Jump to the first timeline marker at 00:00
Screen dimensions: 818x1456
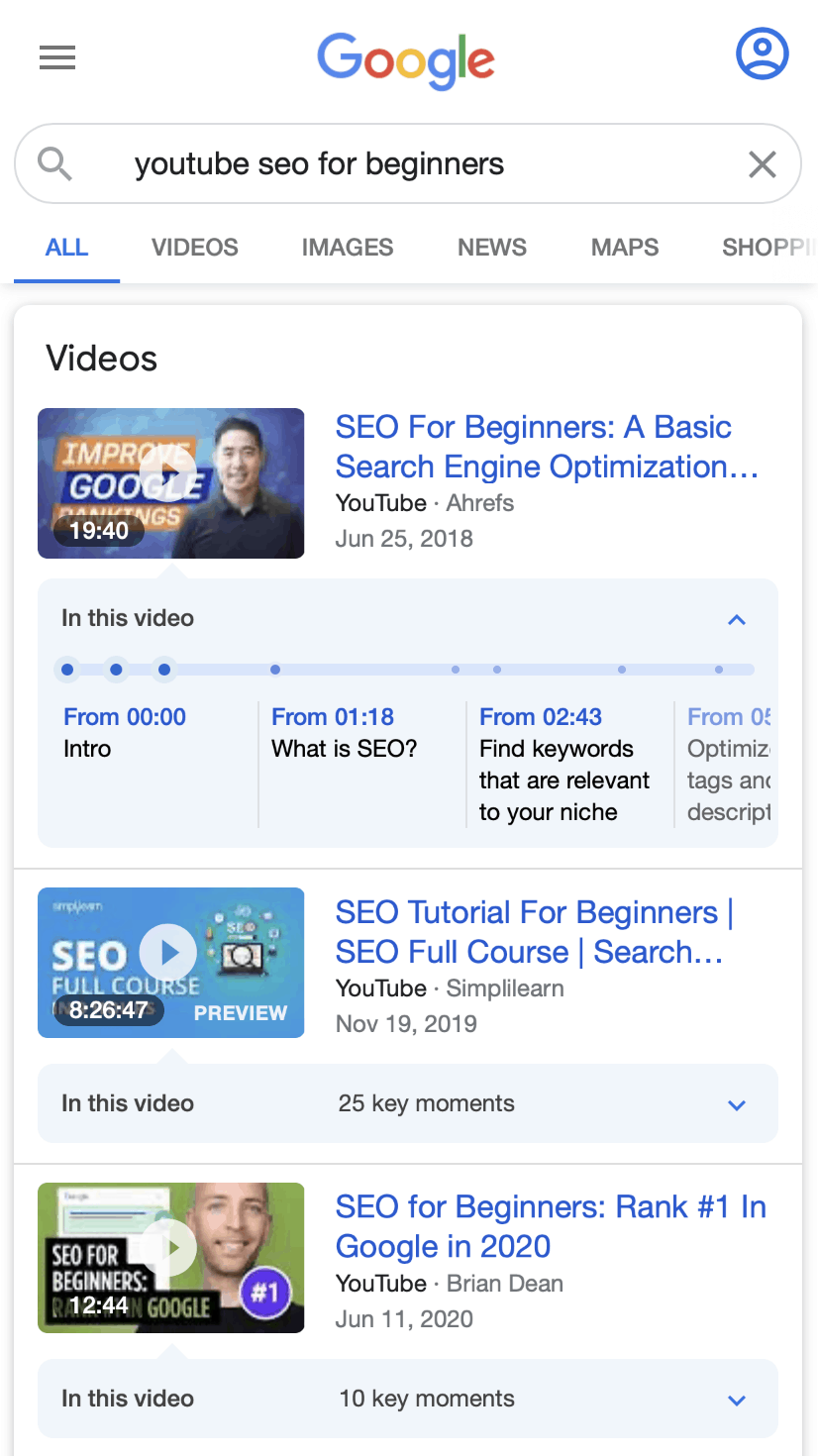pyautogui.click(x=67, y=670)
